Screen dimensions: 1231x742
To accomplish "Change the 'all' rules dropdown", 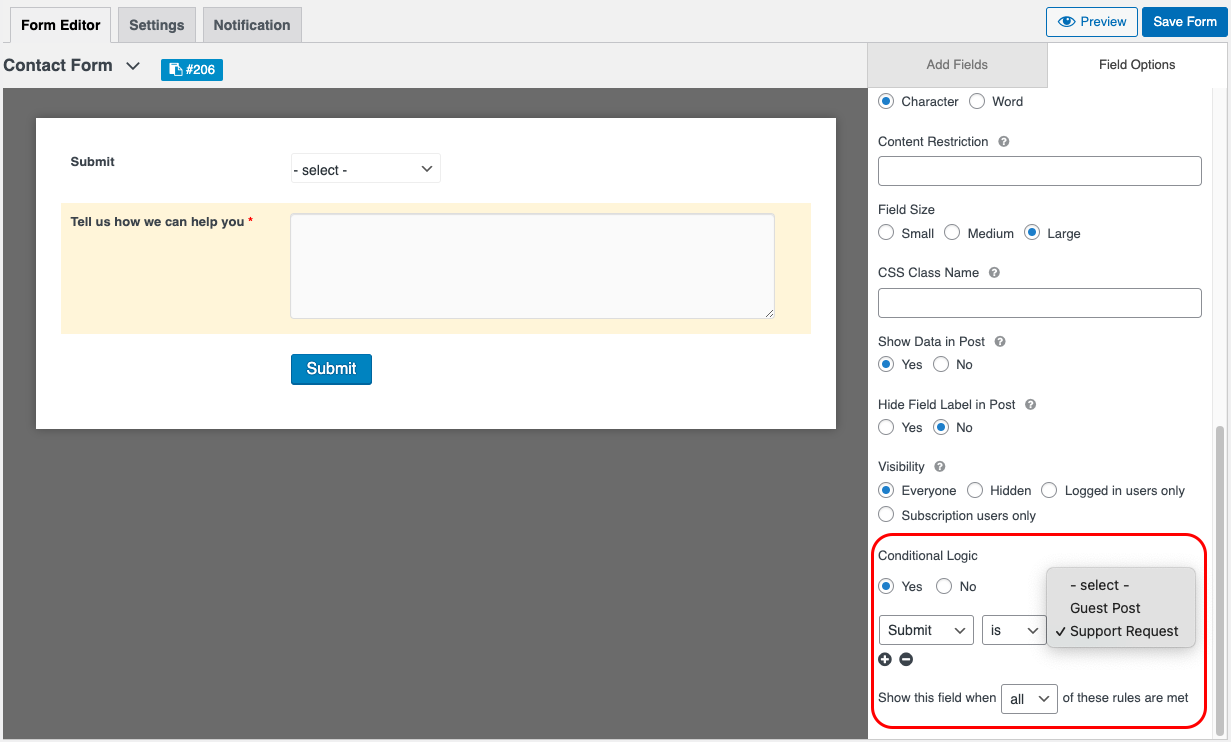I will tap(1029, 698).
